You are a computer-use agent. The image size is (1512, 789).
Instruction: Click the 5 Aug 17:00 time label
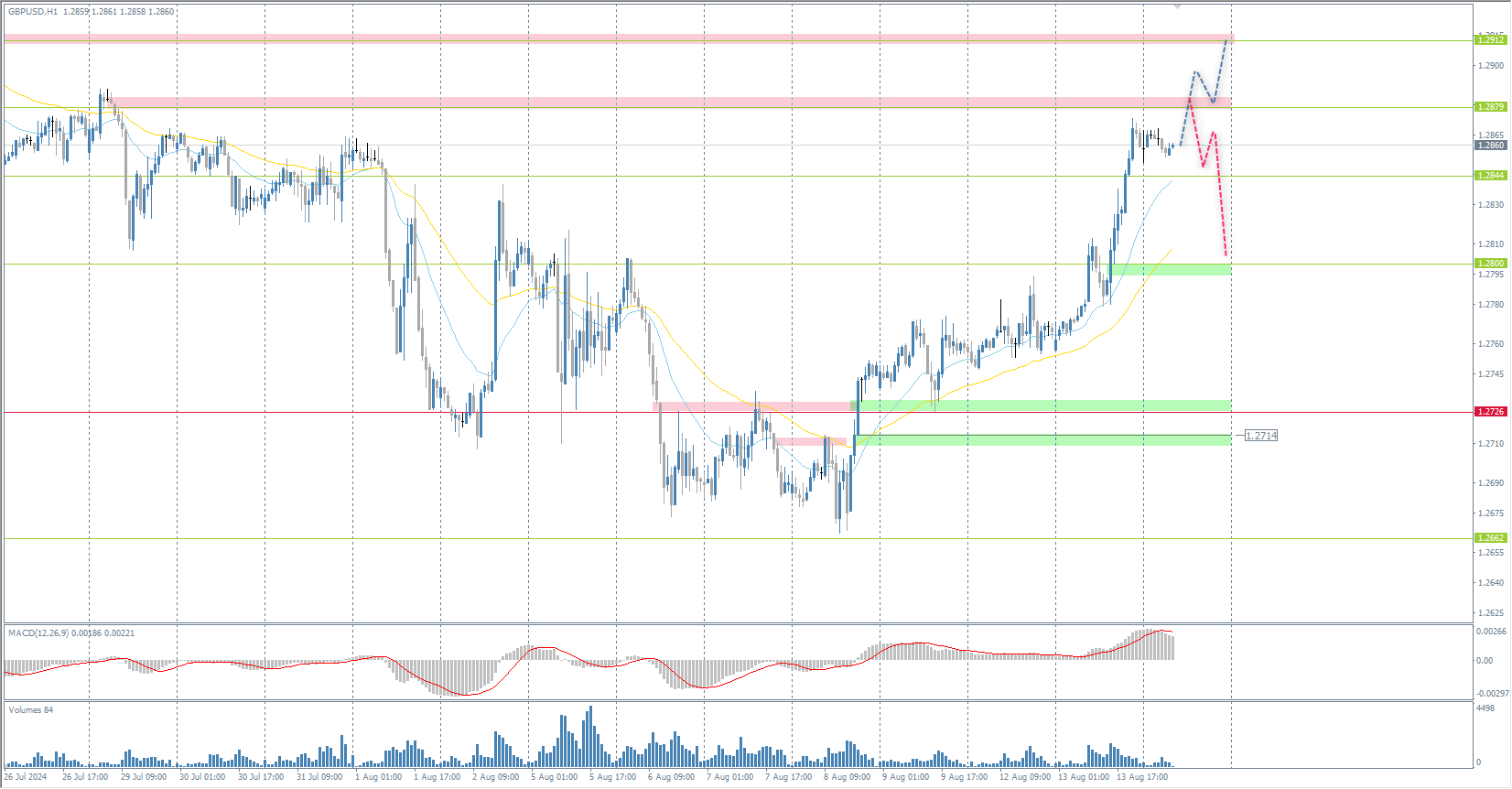(612, 777)
